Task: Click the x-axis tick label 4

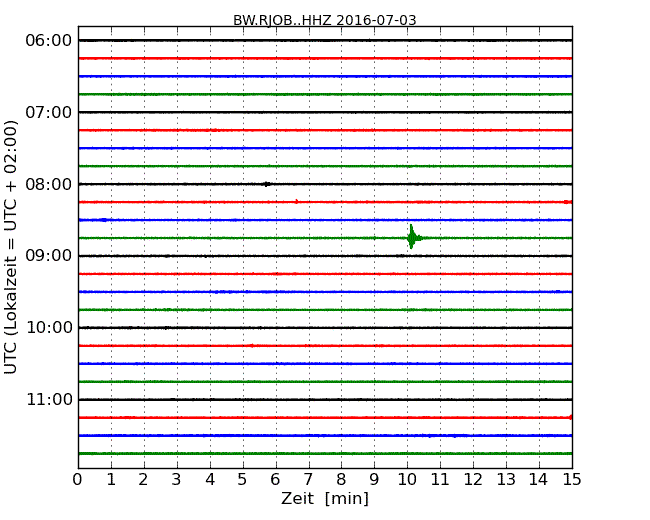Action: click(x=210, y=480)
